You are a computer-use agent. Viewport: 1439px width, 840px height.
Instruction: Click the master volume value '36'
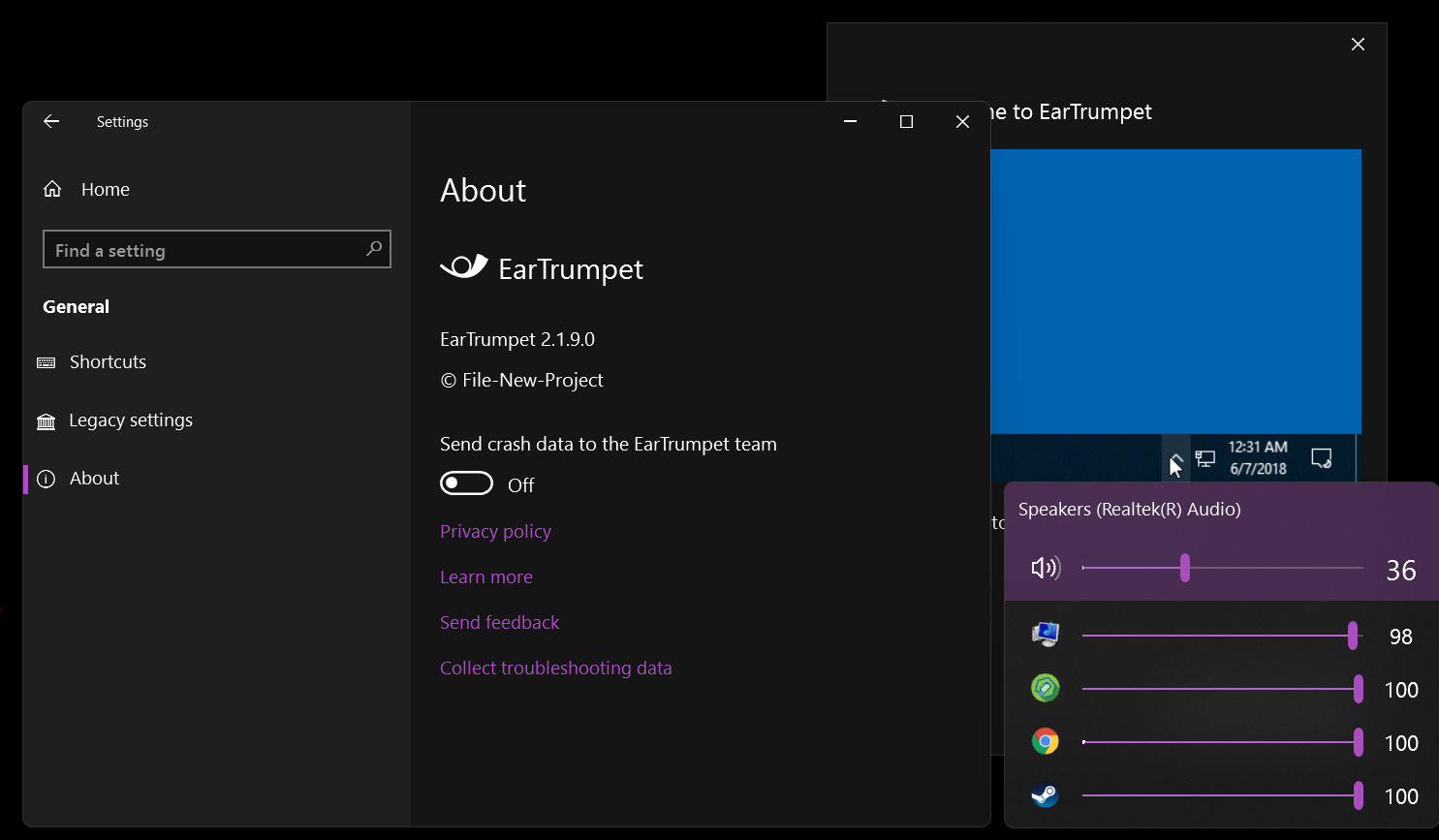click(1401, 570)
